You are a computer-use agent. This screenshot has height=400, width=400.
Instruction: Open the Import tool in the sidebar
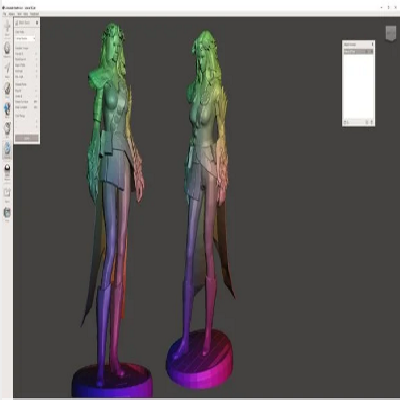7,28
